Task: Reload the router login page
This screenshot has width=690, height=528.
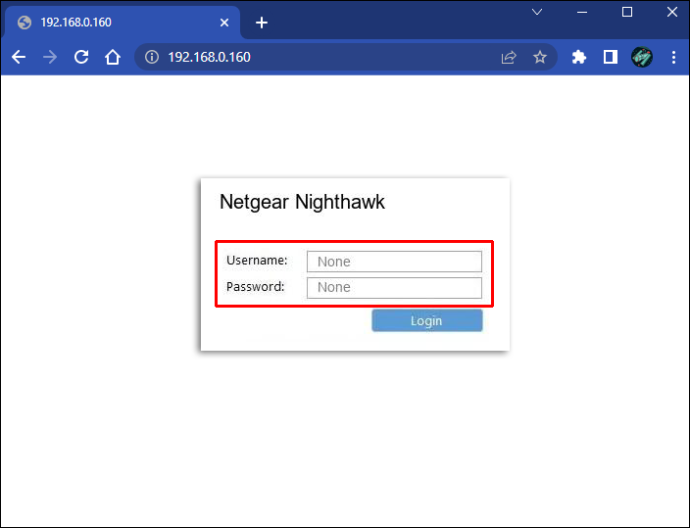Action: pyautogui.click(x=81, y=57)
